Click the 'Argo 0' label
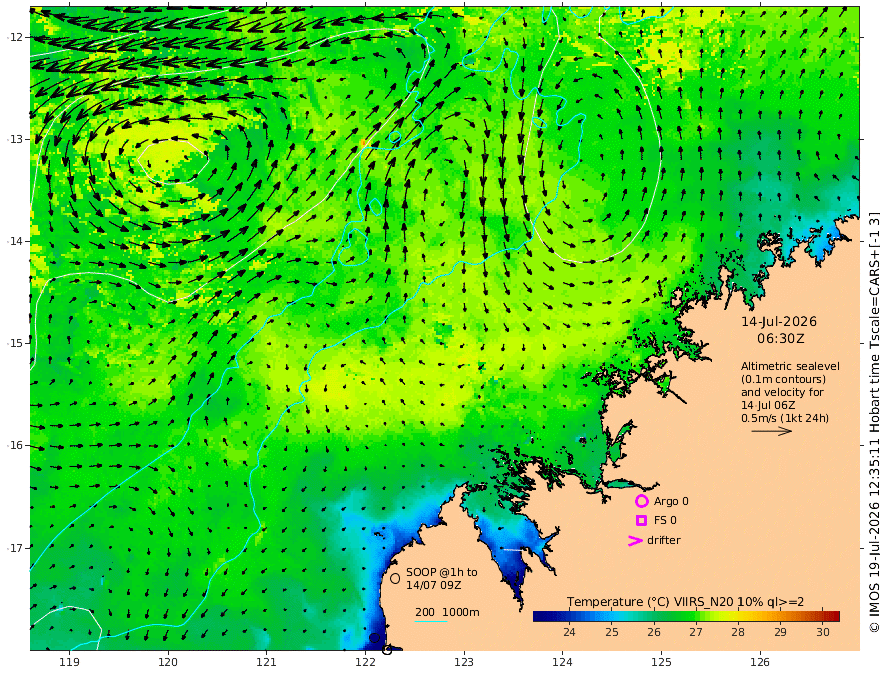The height and width of the screenshot is (680, 880). pos(671,501)
